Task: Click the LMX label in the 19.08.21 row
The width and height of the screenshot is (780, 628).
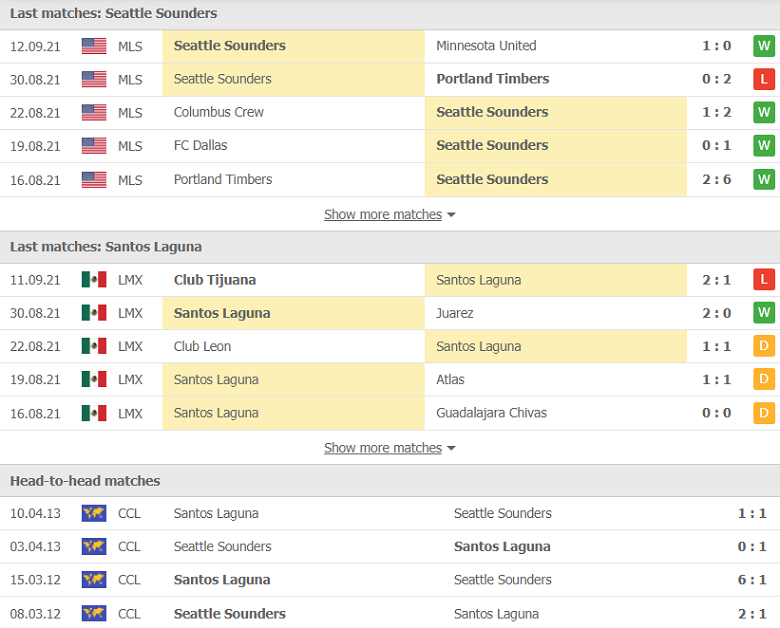Action: click(x=130, y=380)
